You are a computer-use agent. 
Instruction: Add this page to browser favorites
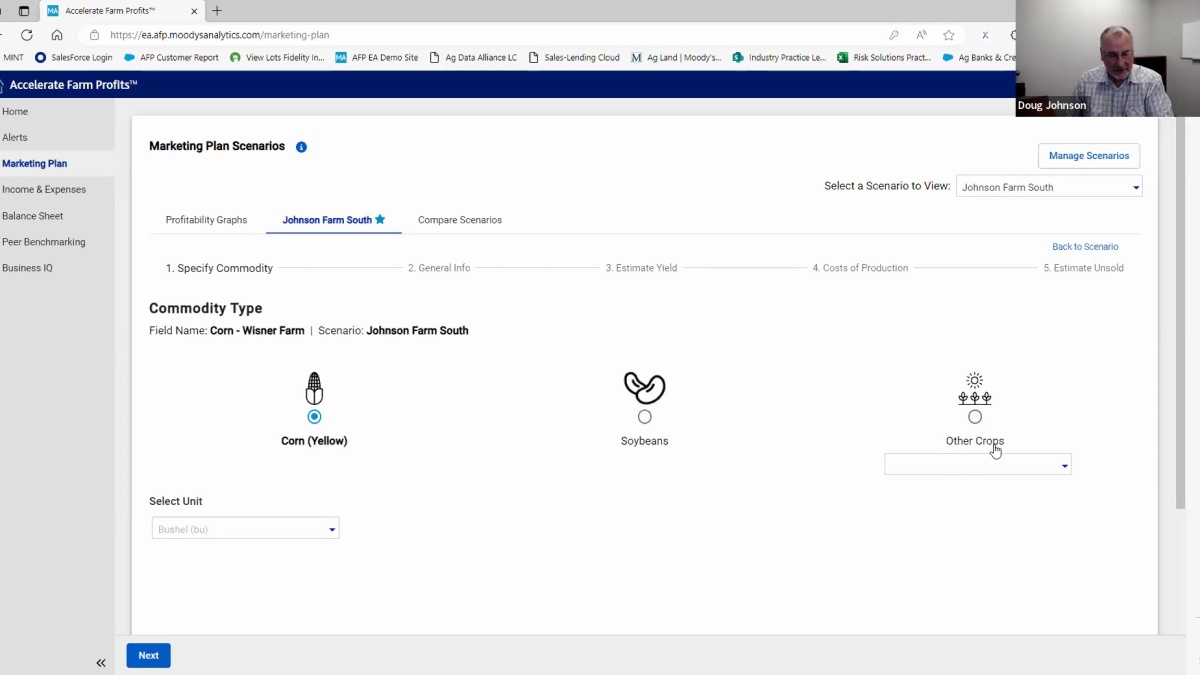pyautogui.click(x=949, y=34)
